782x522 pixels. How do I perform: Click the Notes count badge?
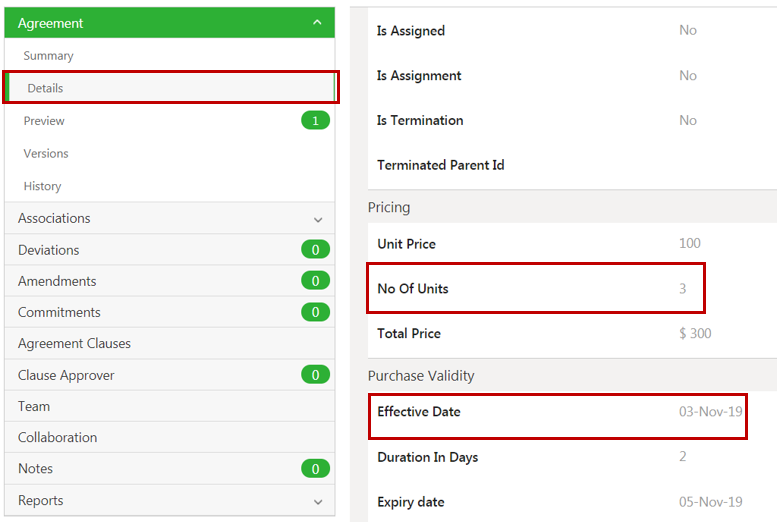(315, 468)
